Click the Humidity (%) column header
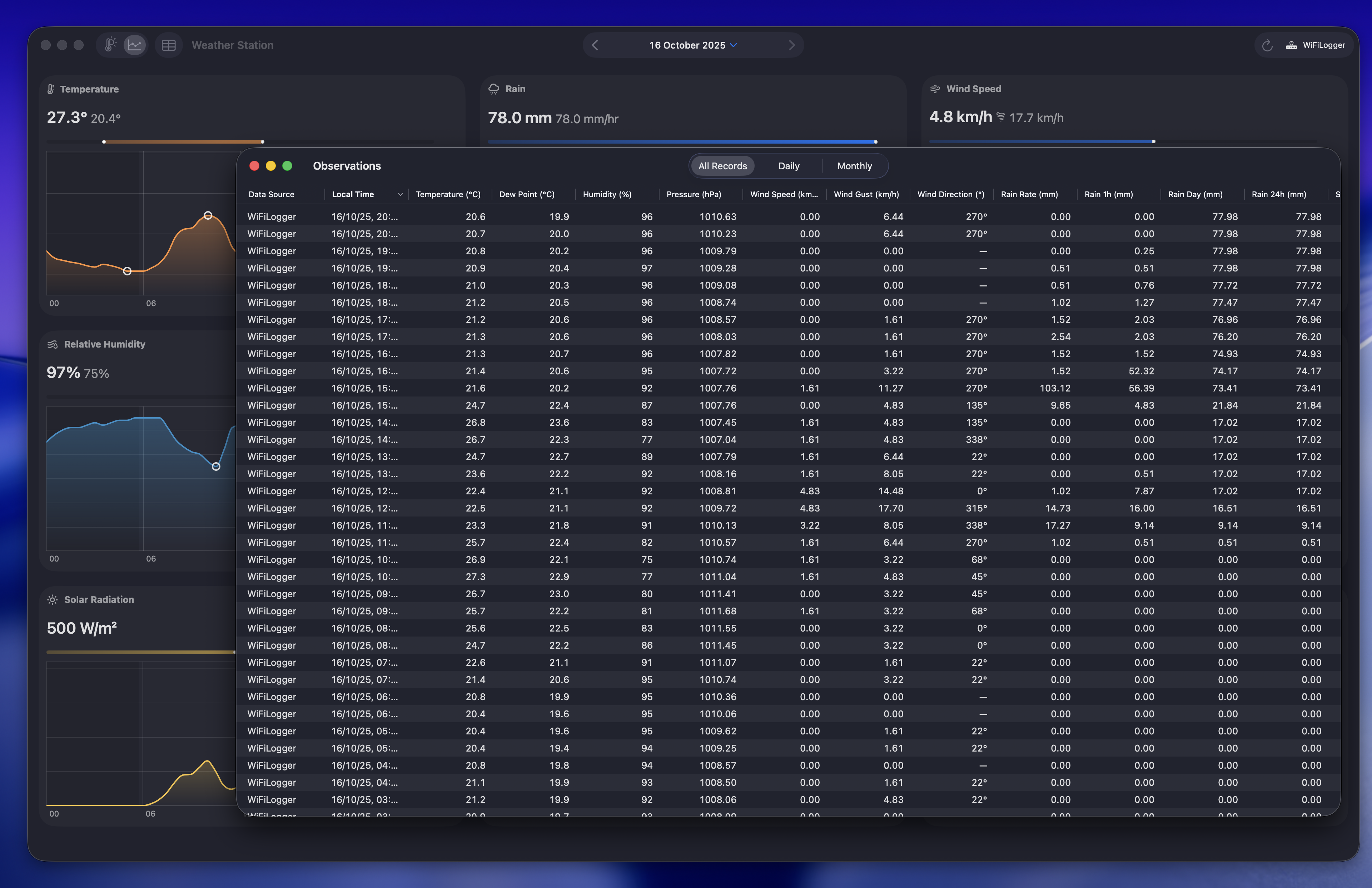 click(x=607, y=194)
